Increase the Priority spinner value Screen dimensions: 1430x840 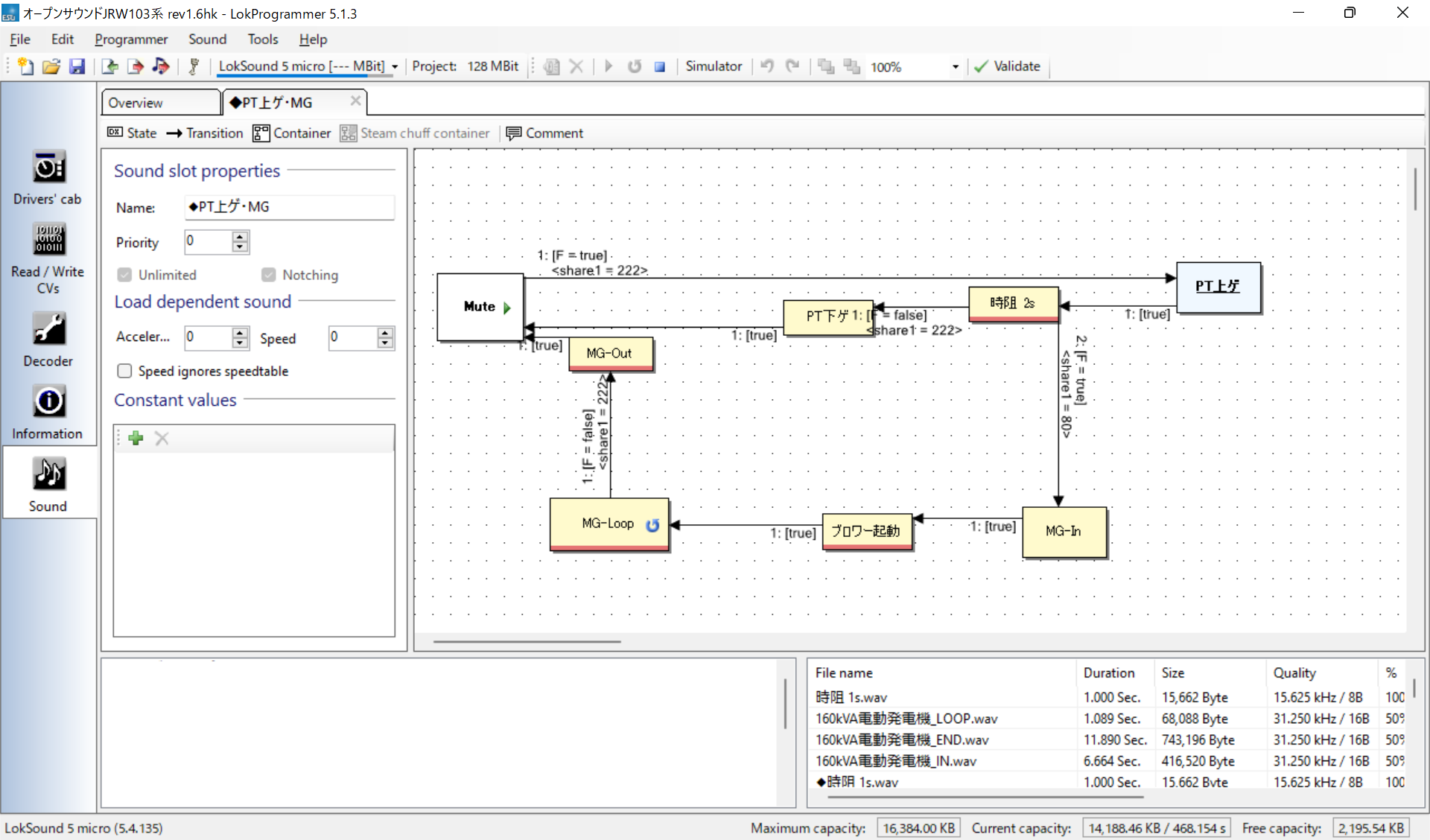point(240,237)
